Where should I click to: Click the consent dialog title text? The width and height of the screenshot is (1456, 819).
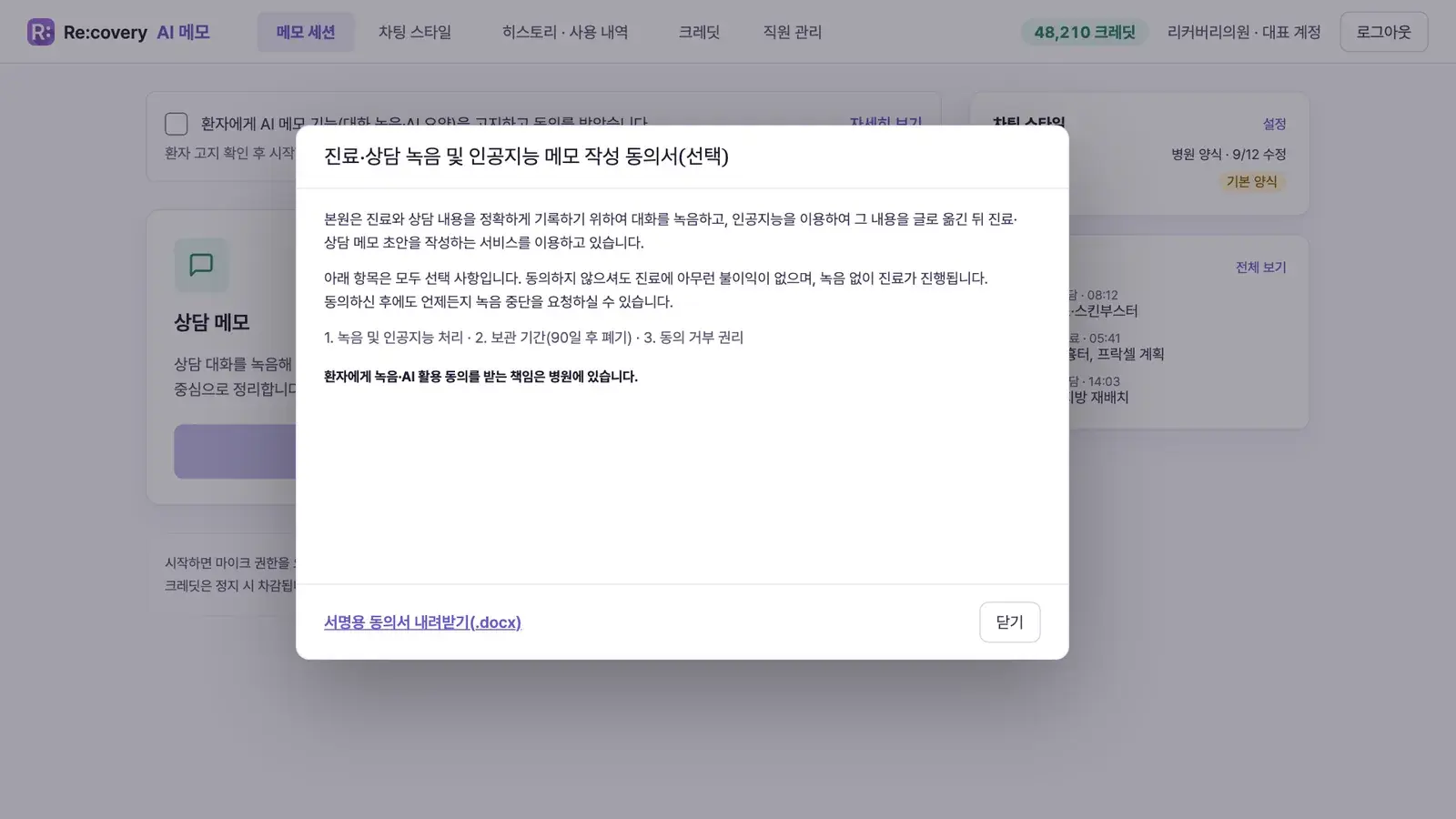point(526,157)
